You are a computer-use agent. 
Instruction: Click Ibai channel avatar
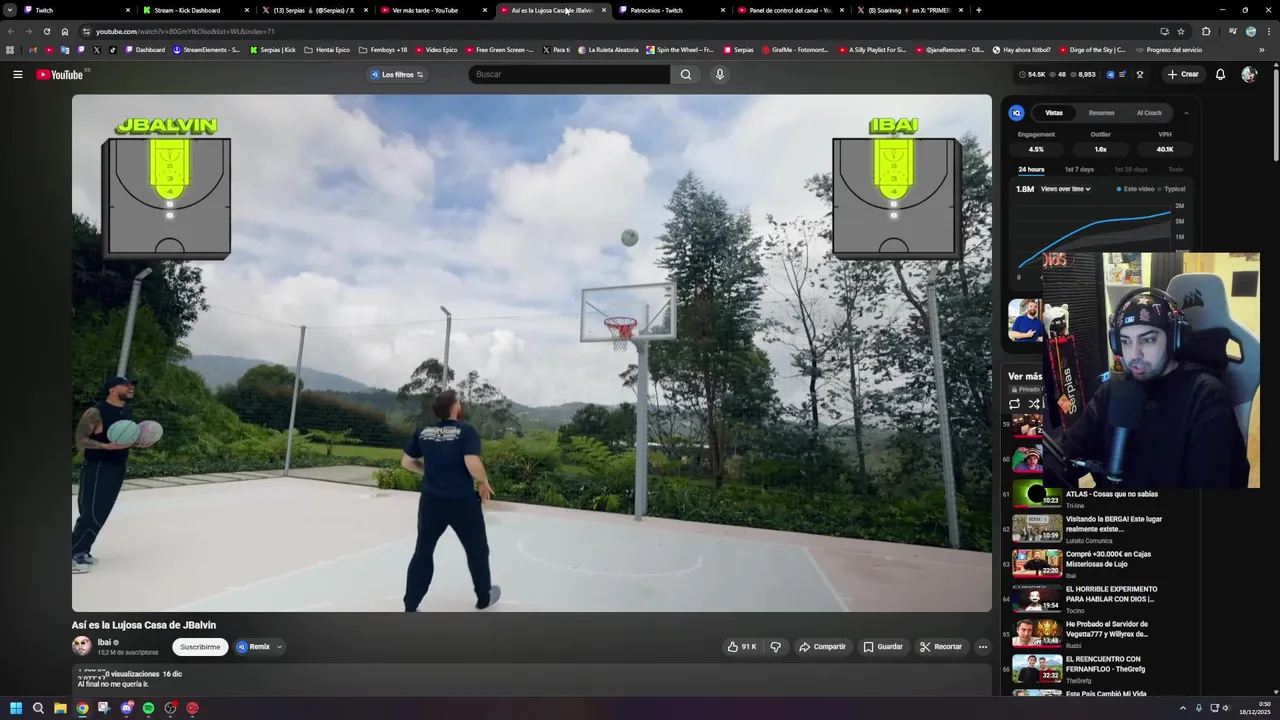(81, 646)
